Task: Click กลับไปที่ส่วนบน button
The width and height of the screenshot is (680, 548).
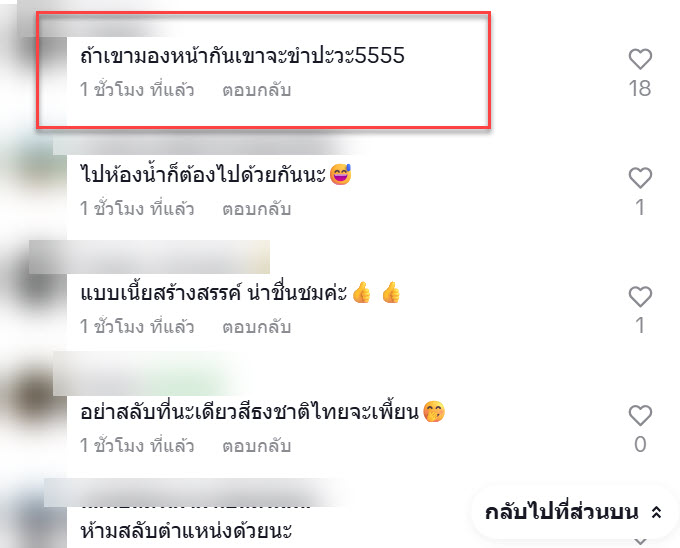Action: (x=573, y=512)
